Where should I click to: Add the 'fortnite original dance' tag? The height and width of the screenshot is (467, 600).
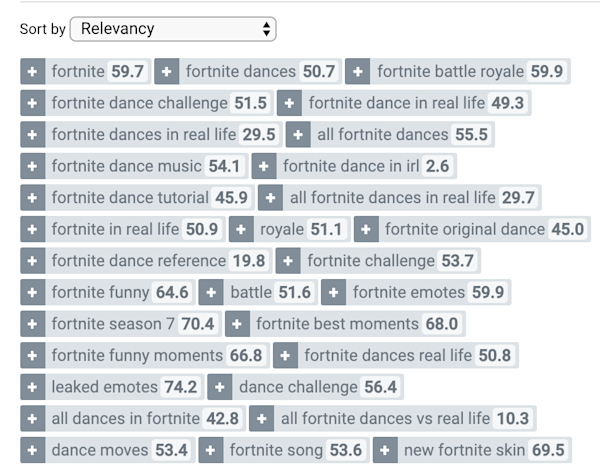pos(366,229)
